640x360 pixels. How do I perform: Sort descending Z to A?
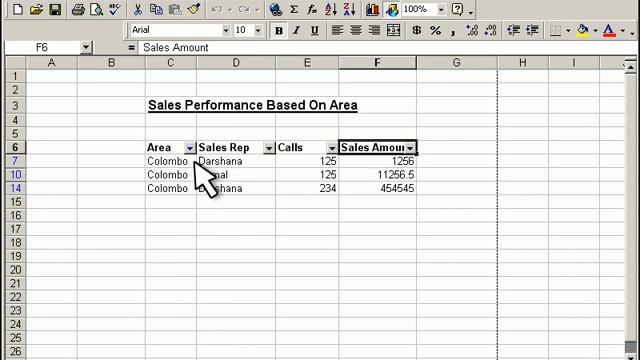(349, 9)
